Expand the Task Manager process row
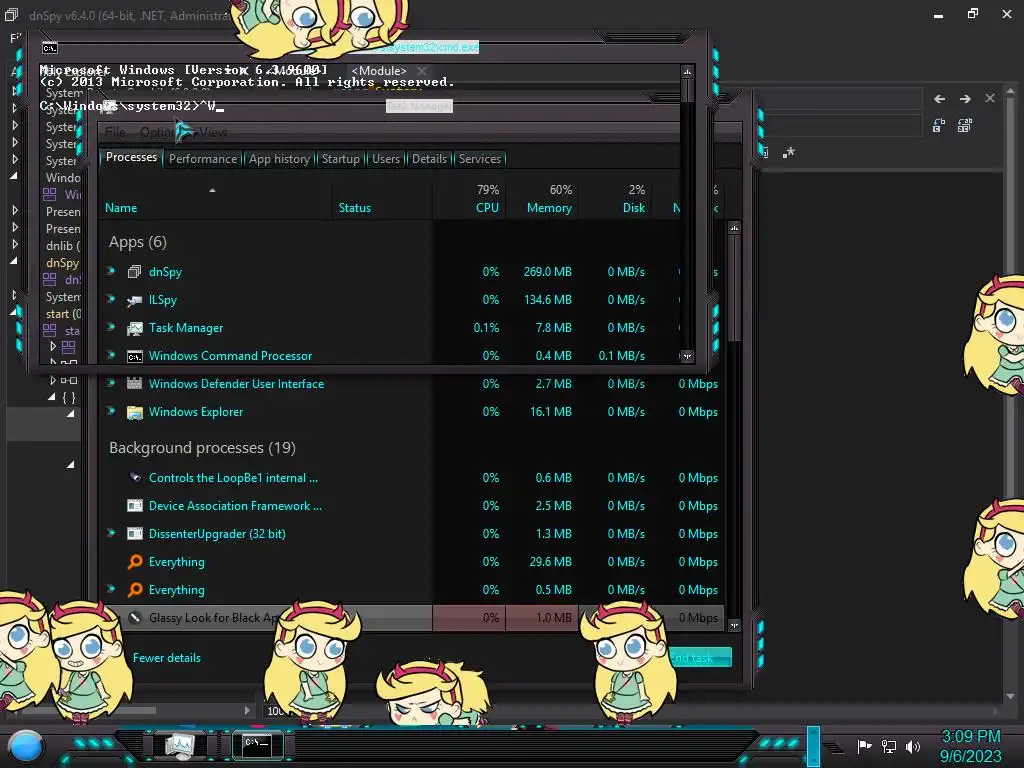This screenshot has height=768, width=1024. pos(111,327)
